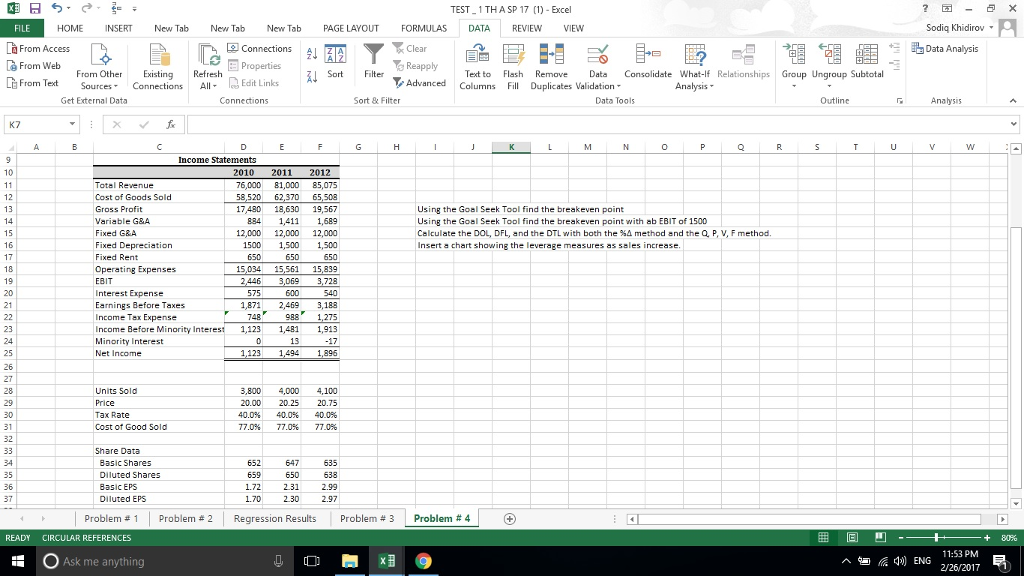
Task: Click the Advanced filter button
Action: pos(421,83)
